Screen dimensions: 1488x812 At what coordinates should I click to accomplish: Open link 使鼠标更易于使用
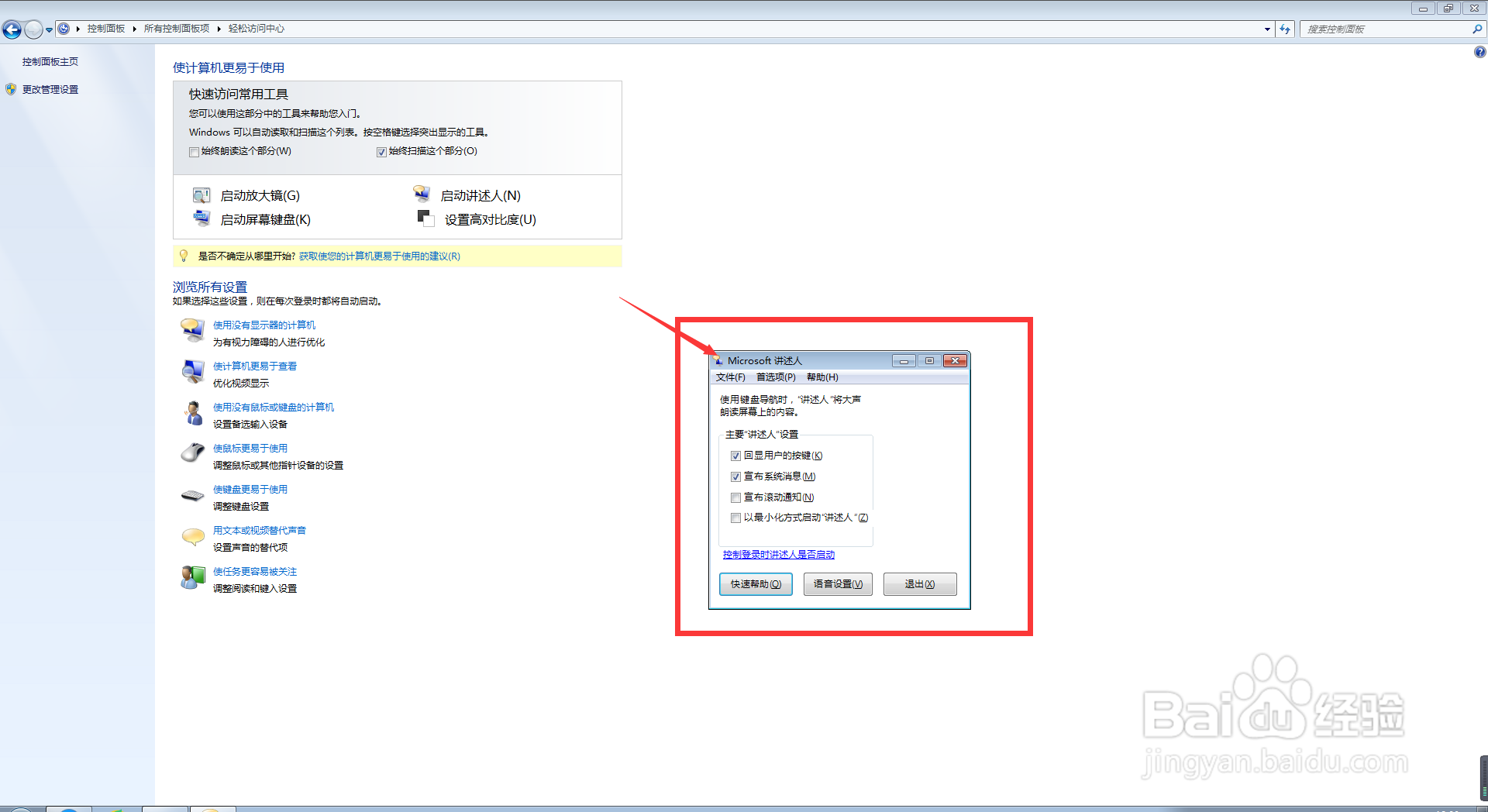click(x=250, y=448)
